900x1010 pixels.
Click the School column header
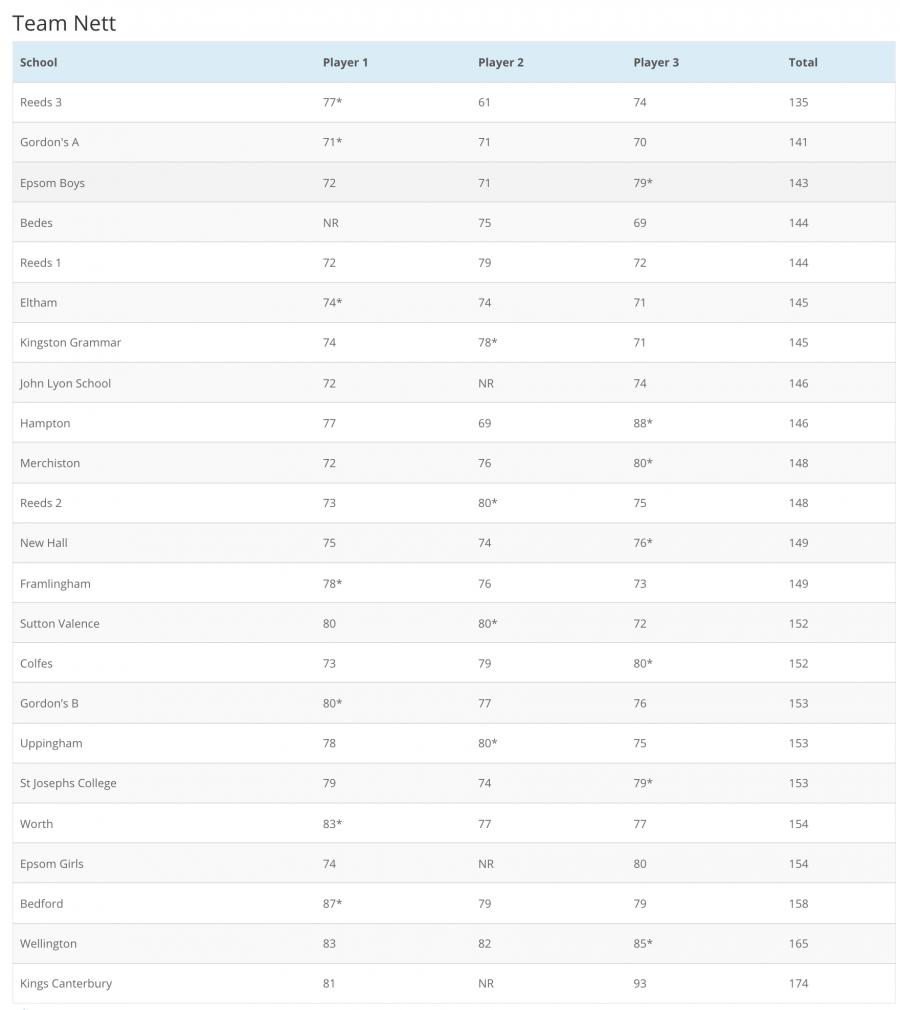click(39, 62)
